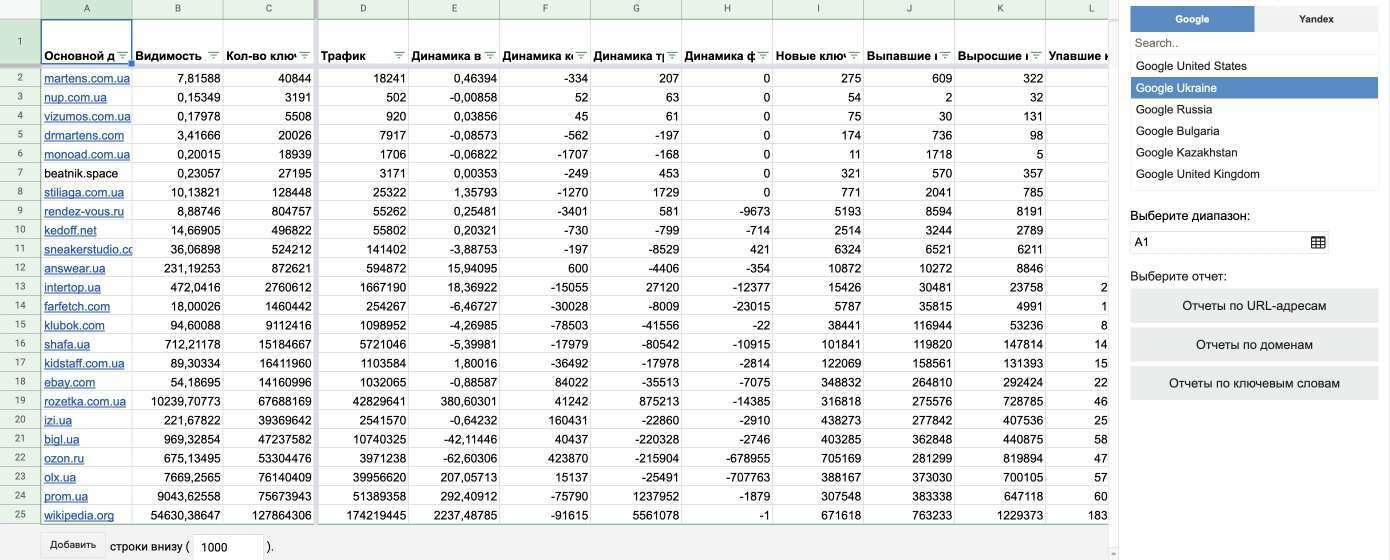This screenshot has height=560, width=1390.
Task: Click the Добавить button
Action: click(73, 545)
